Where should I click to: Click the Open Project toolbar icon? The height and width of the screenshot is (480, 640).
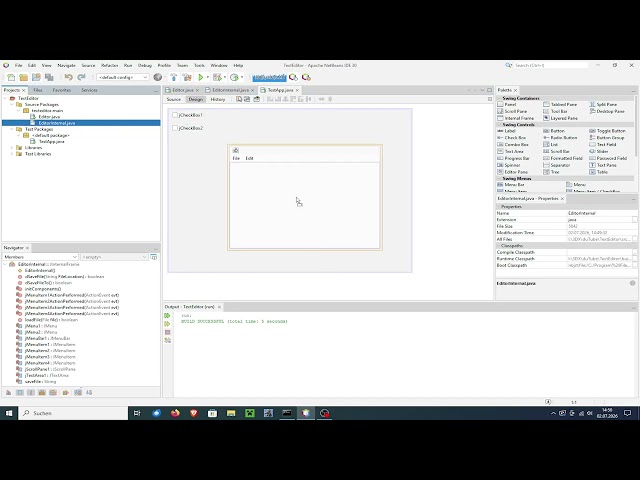[36, 77]
